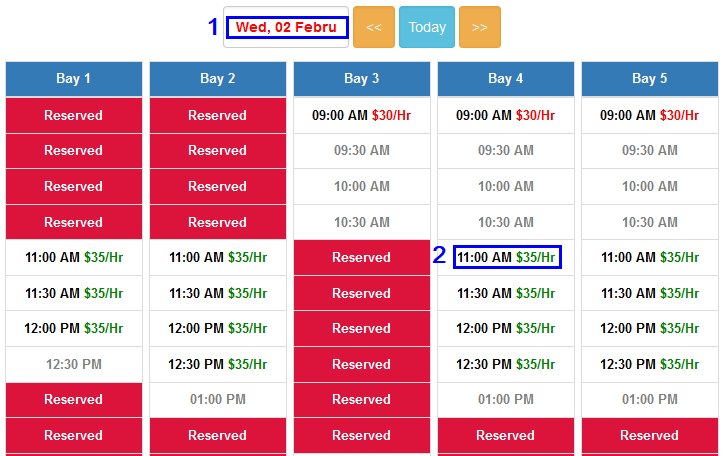The width and height of the screenshot is (726, 456).
Task: Select Bay 5 09:00 AM $30/Hr slot
Action: [x=650, y=115]
